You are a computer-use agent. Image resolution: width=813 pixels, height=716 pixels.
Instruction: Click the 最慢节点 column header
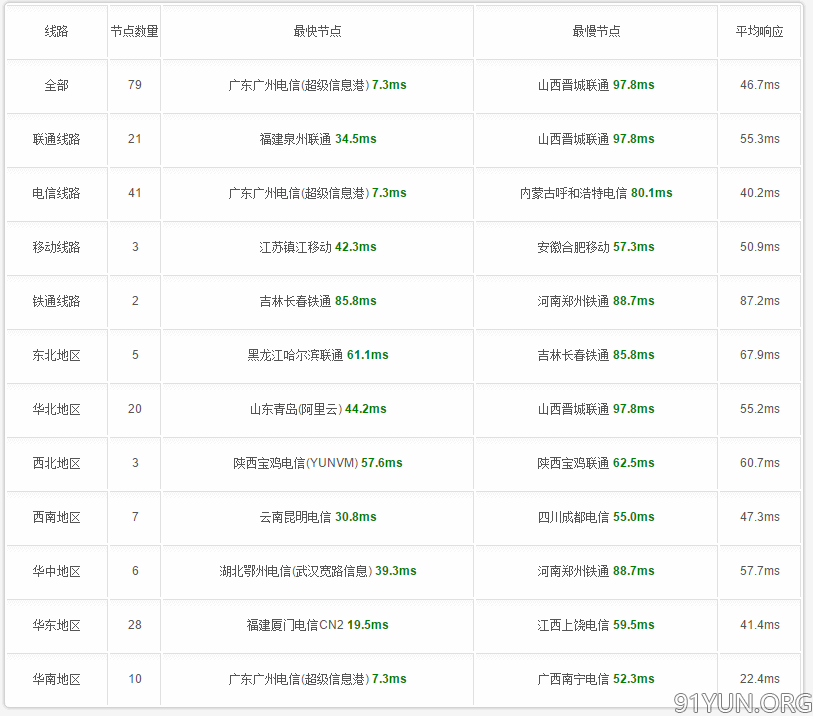coord(596,32)
